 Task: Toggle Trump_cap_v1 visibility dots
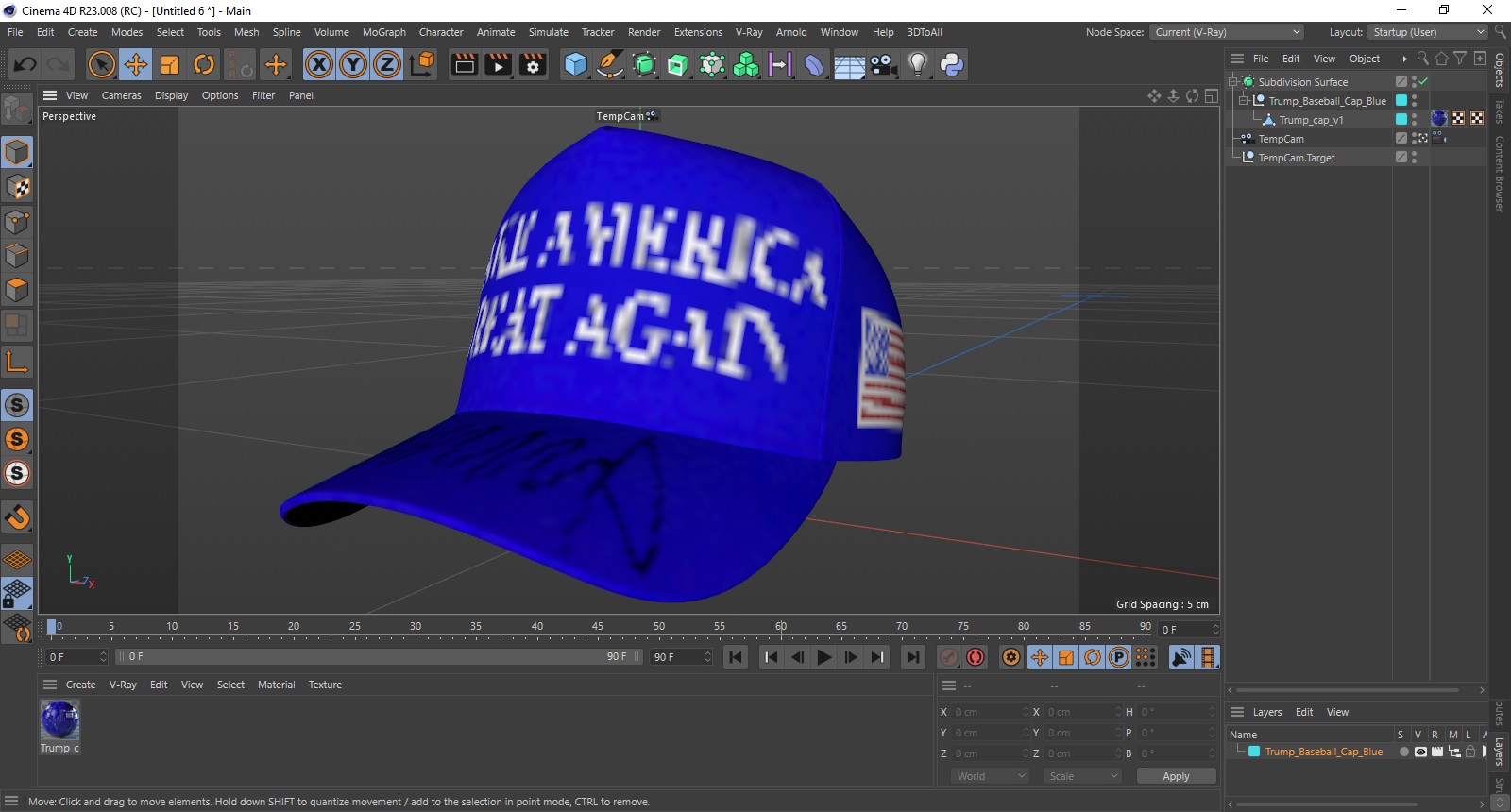point(1414,120)
